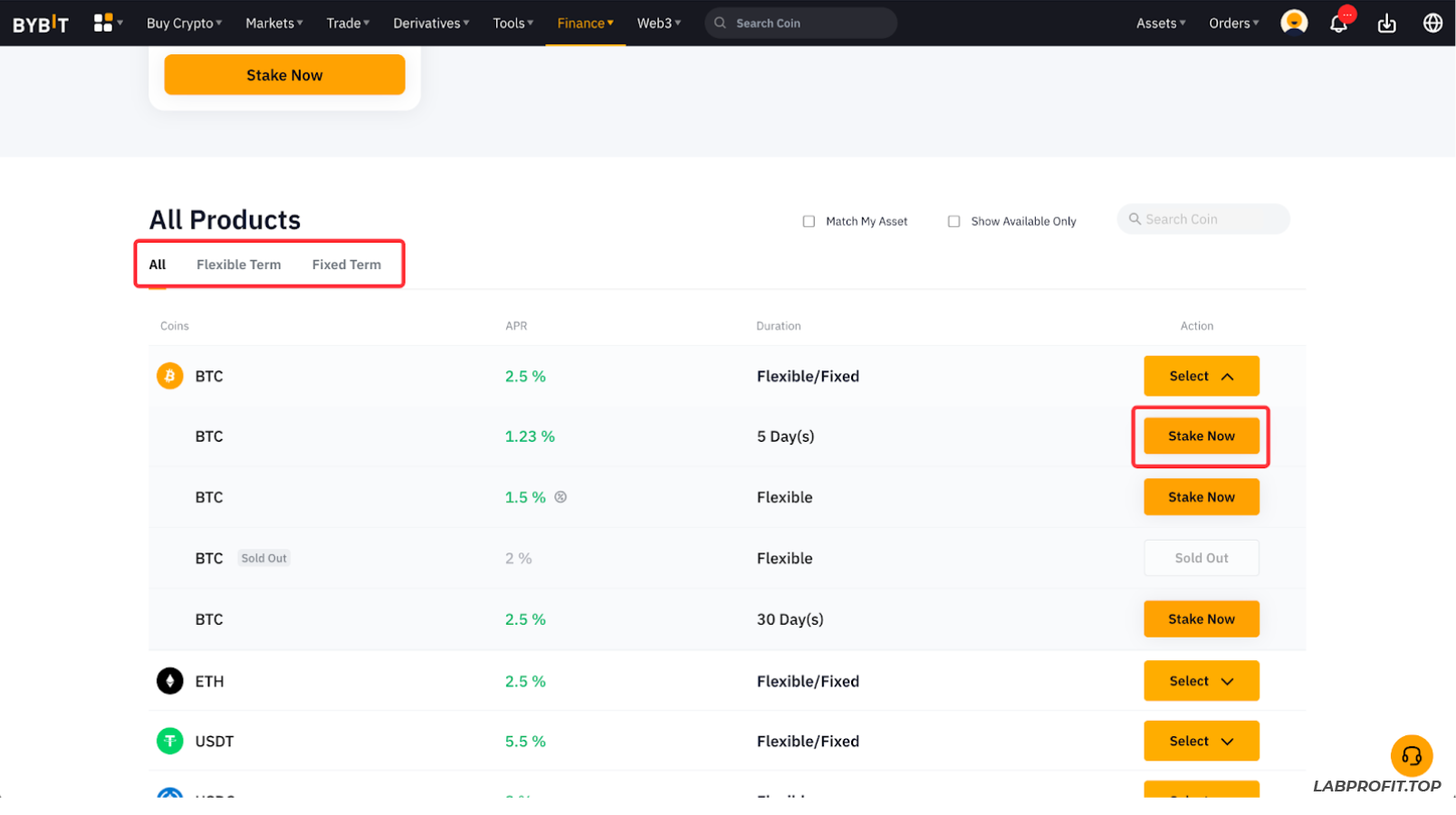Expand the USDT products with Select
Image resolution: width=1456 pixels, height=815 pixels.
1201,741
